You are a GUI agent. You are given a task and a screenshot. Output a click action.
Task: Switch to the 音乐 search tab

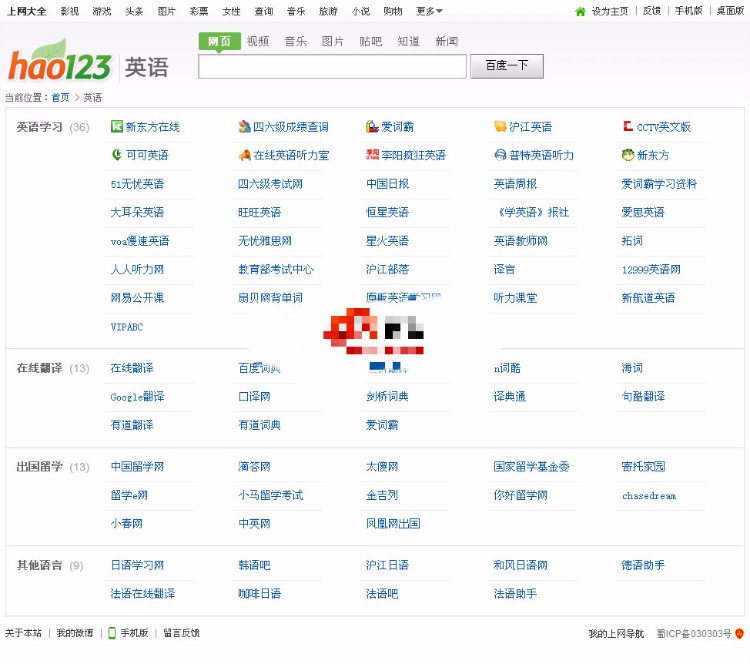click(x=296, y=42)
